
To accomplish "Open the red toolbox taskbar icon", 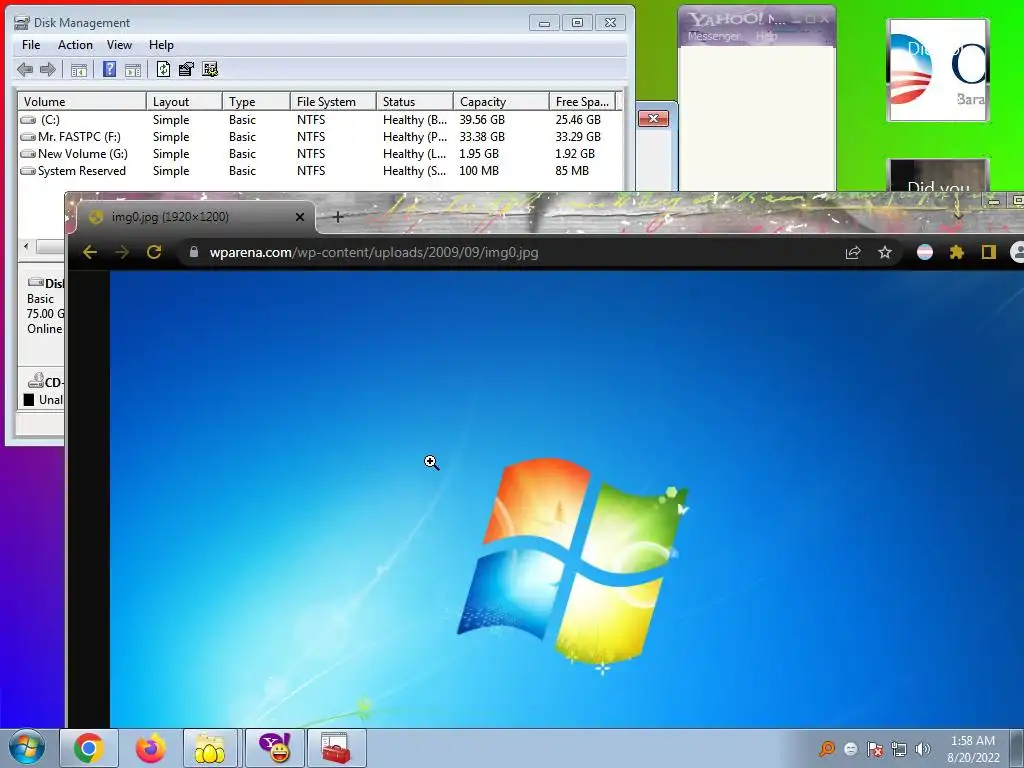I will coord(336,748).
